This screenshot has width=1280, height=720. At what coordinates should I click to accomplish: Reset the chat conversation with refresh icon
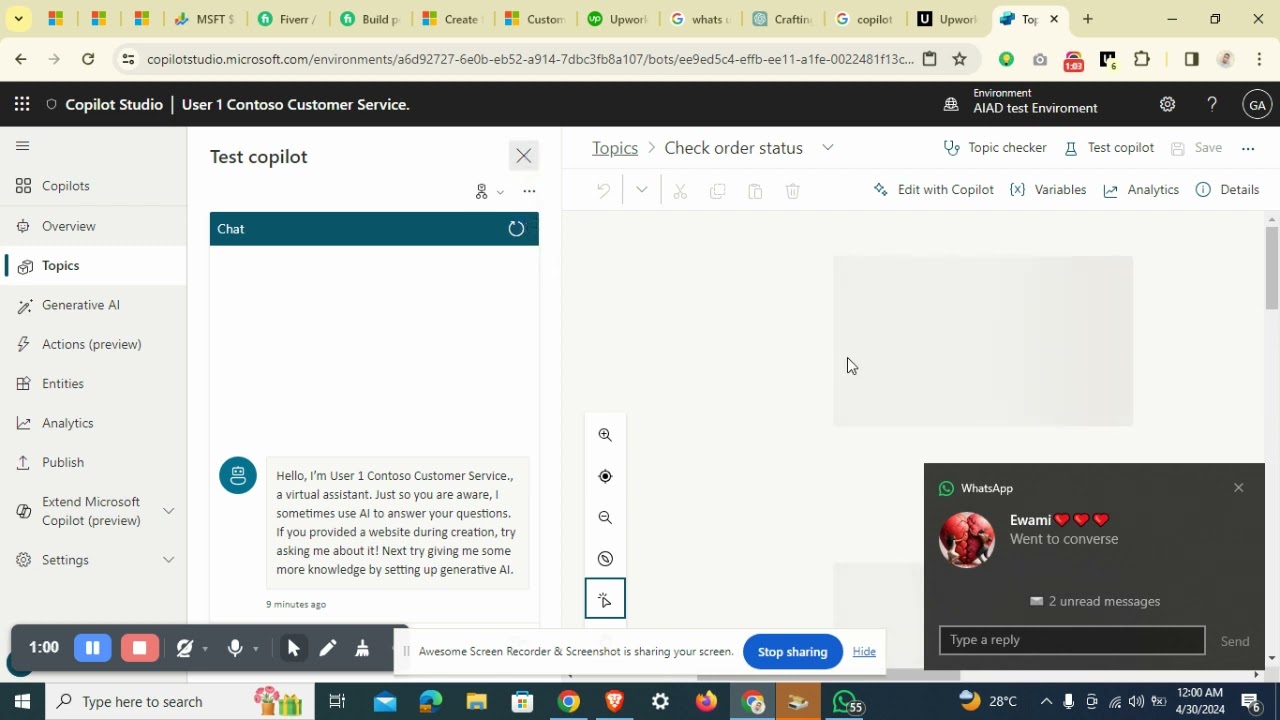click(x=516, y=229)
